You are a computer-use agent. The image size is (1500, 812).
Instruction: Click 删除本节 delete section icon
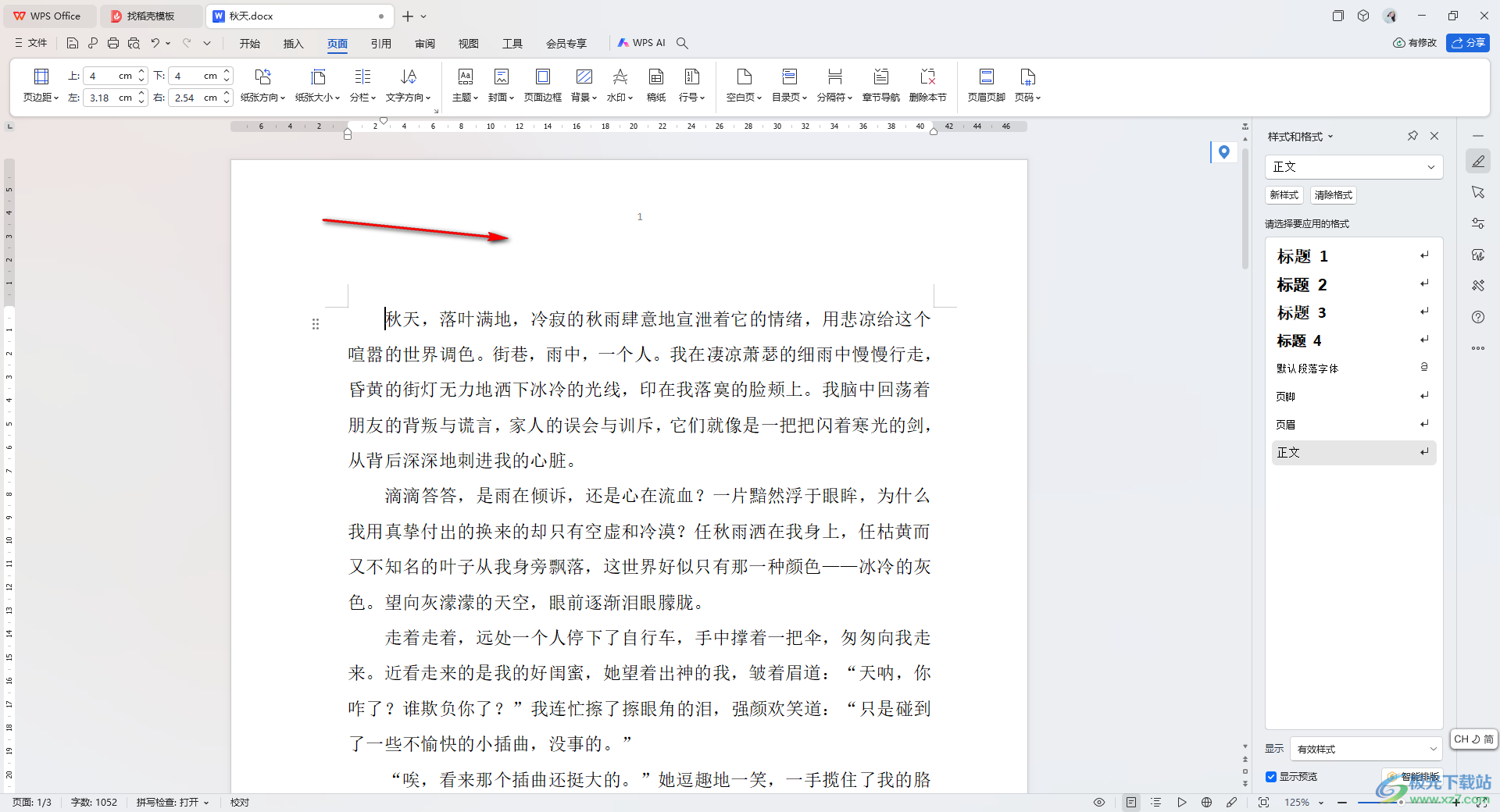pos(927,85)
